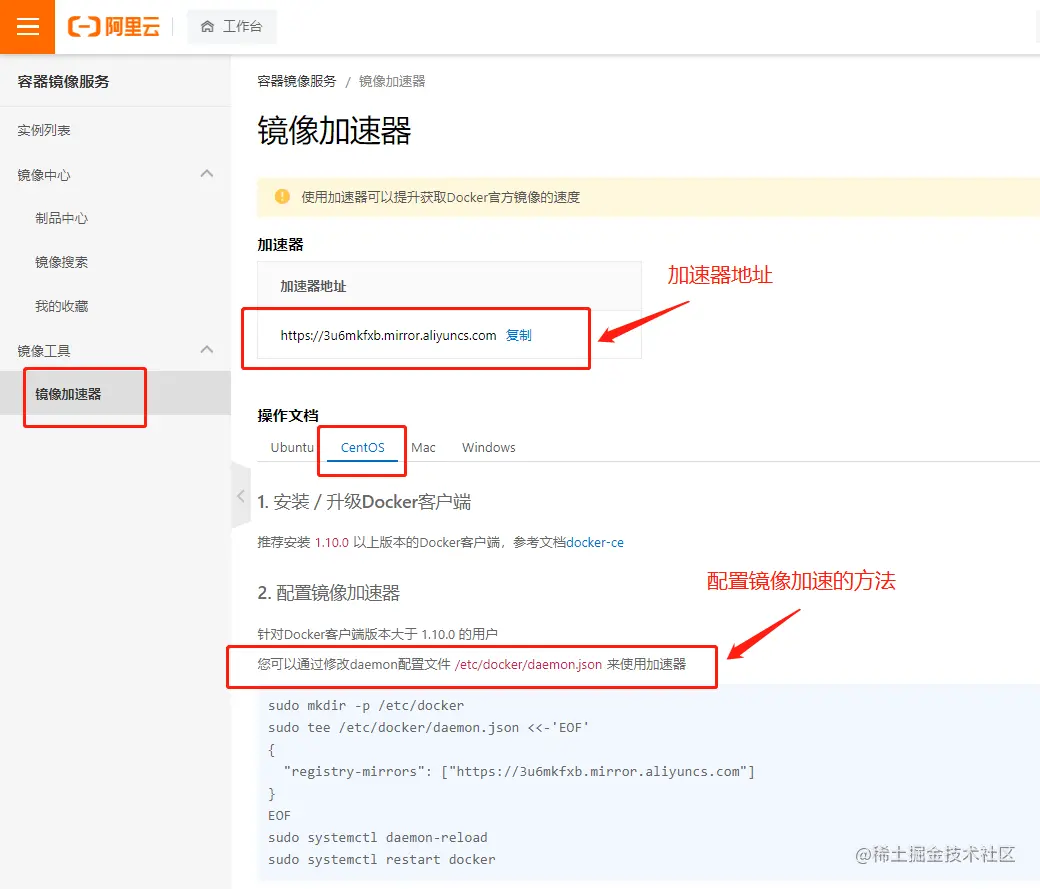1040x889 pixels.
Task: Collapse the 镜像中心 section chevron
Action: (x=207, y=174)
